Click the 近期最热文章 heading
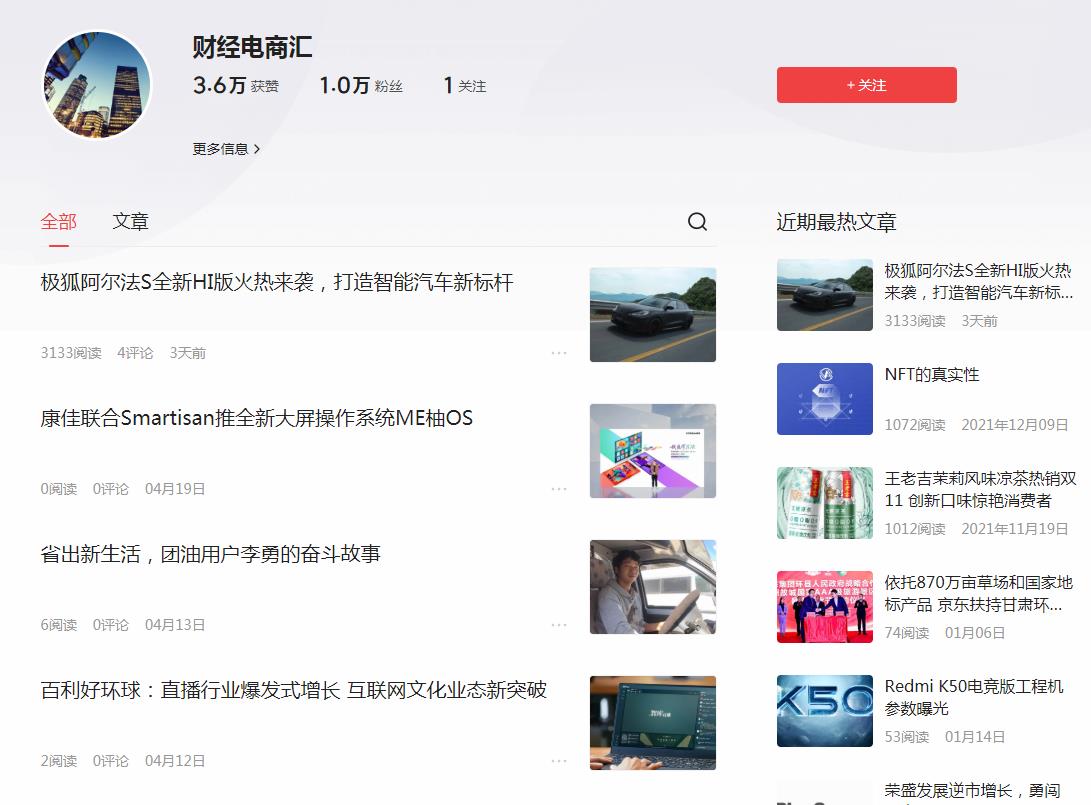 pyautogui.click(x=836, y=222)
